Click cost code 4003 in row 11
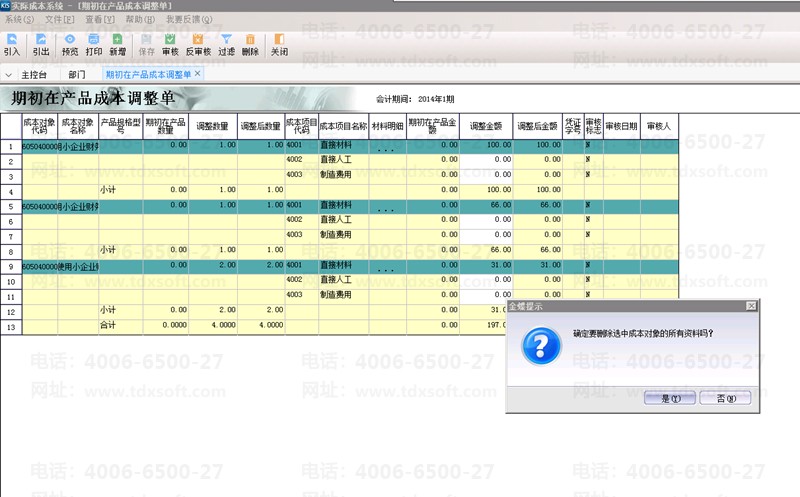The image size is (800, 497). pyautogui.click(x=302, y=295)
